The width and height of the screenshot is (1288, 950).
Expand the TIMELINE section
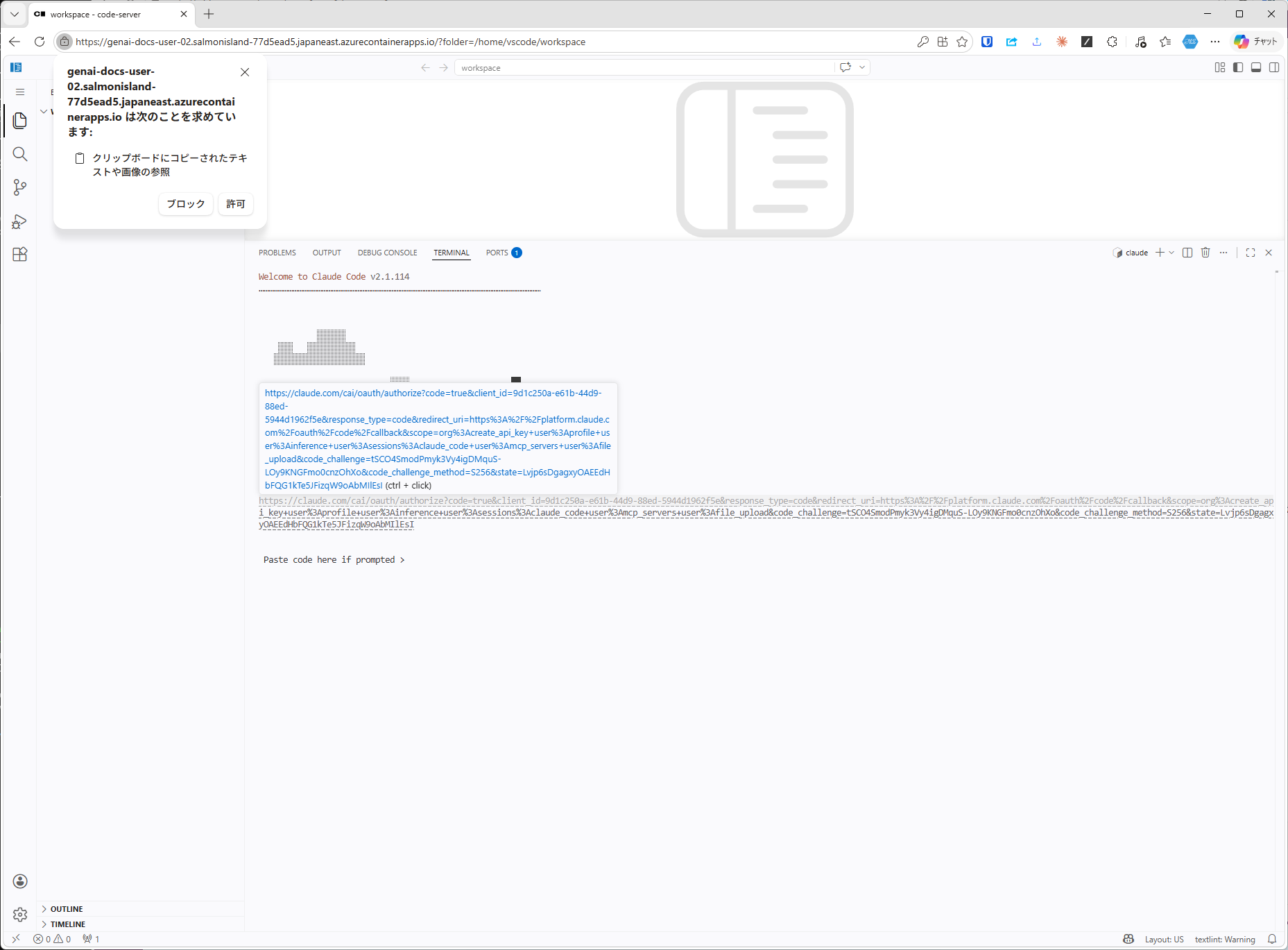[x=67, y=924]
